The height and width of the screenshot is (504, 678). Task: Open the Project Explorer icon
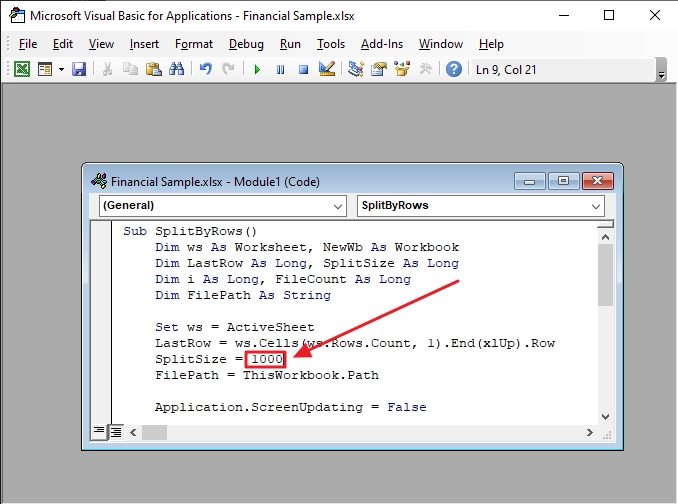tap(355, 69)
